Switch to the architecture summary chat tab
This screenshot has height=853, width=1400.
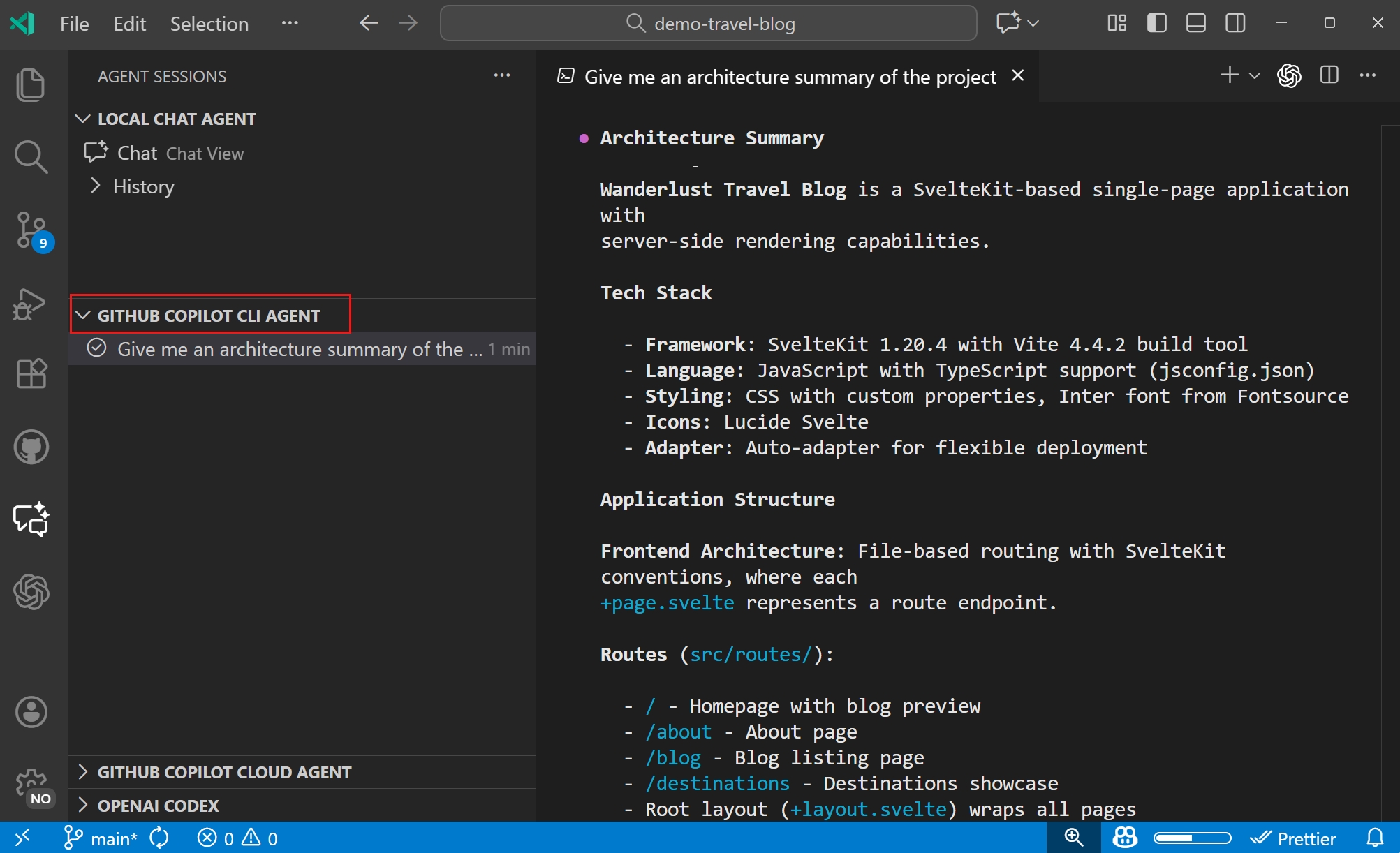point(788,77)
